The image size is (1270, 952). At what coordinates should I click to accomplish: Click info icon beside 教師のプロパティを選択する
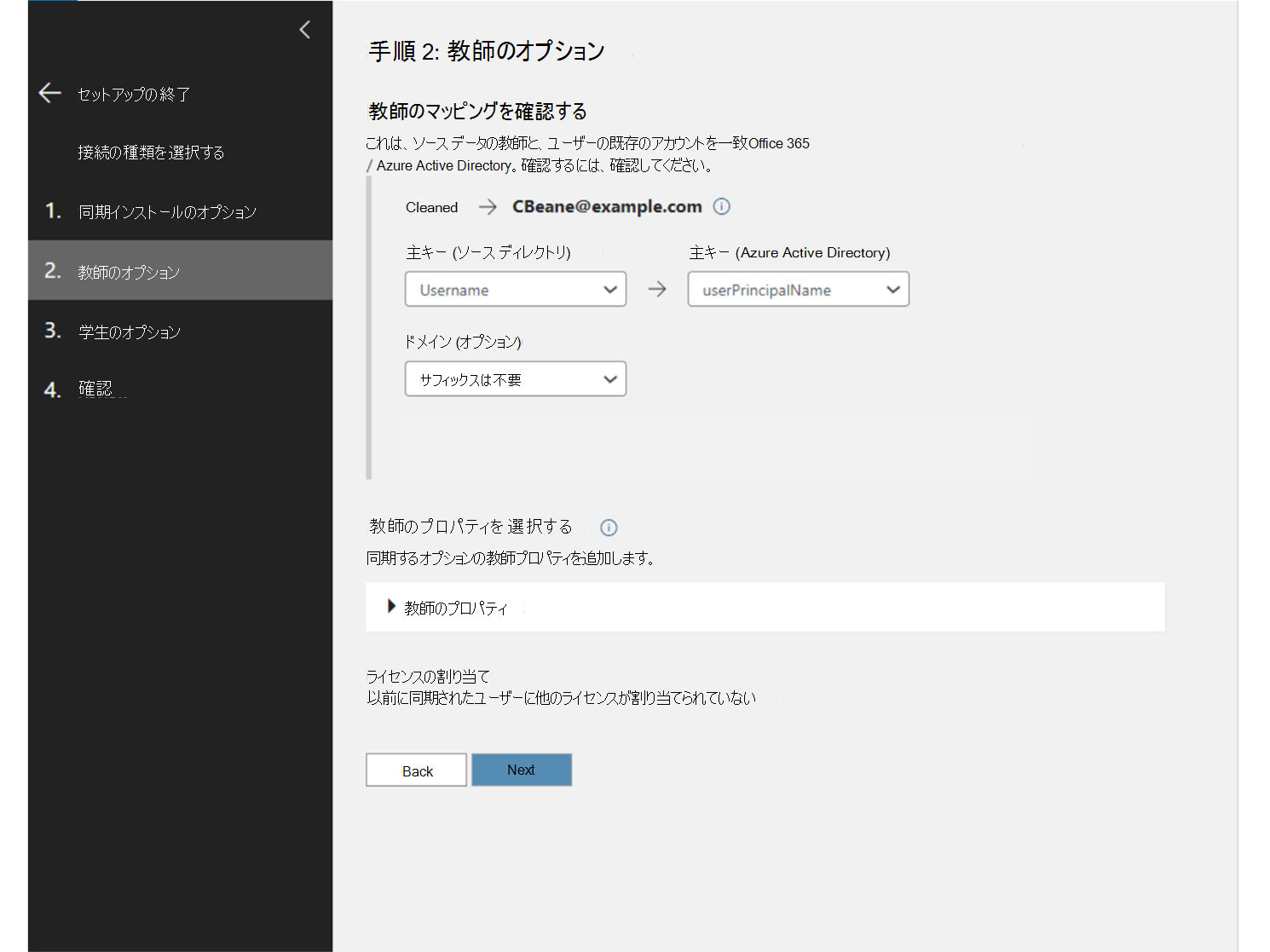click(x=609, y=528)
